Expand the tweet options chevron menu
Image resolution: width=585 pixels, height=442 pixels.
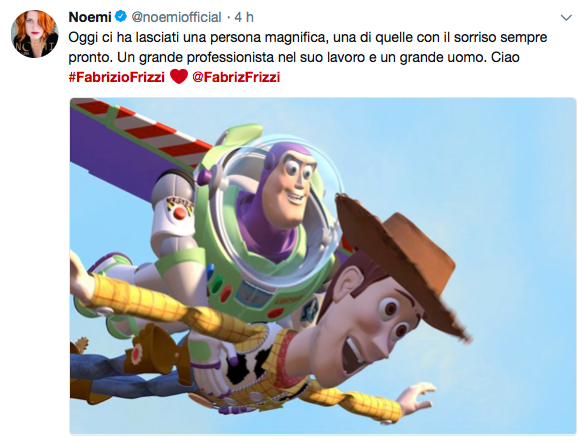tap(566, 18)
